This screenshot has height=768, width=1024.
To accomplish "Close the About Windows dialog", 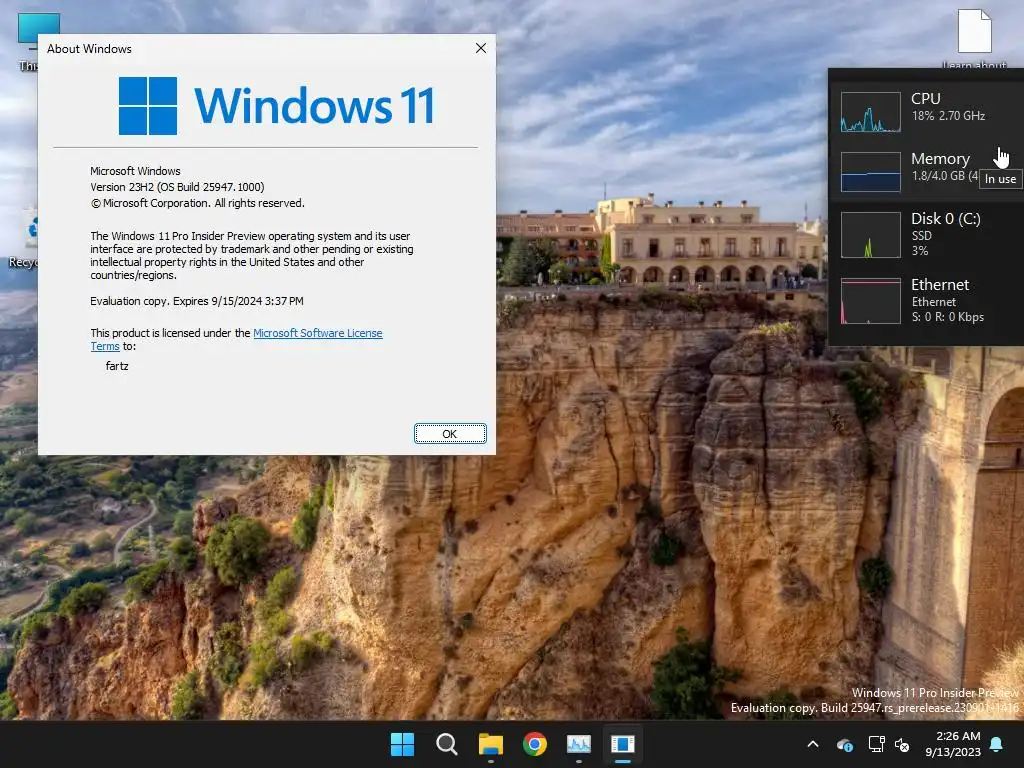I will click(x=481, y=48).
